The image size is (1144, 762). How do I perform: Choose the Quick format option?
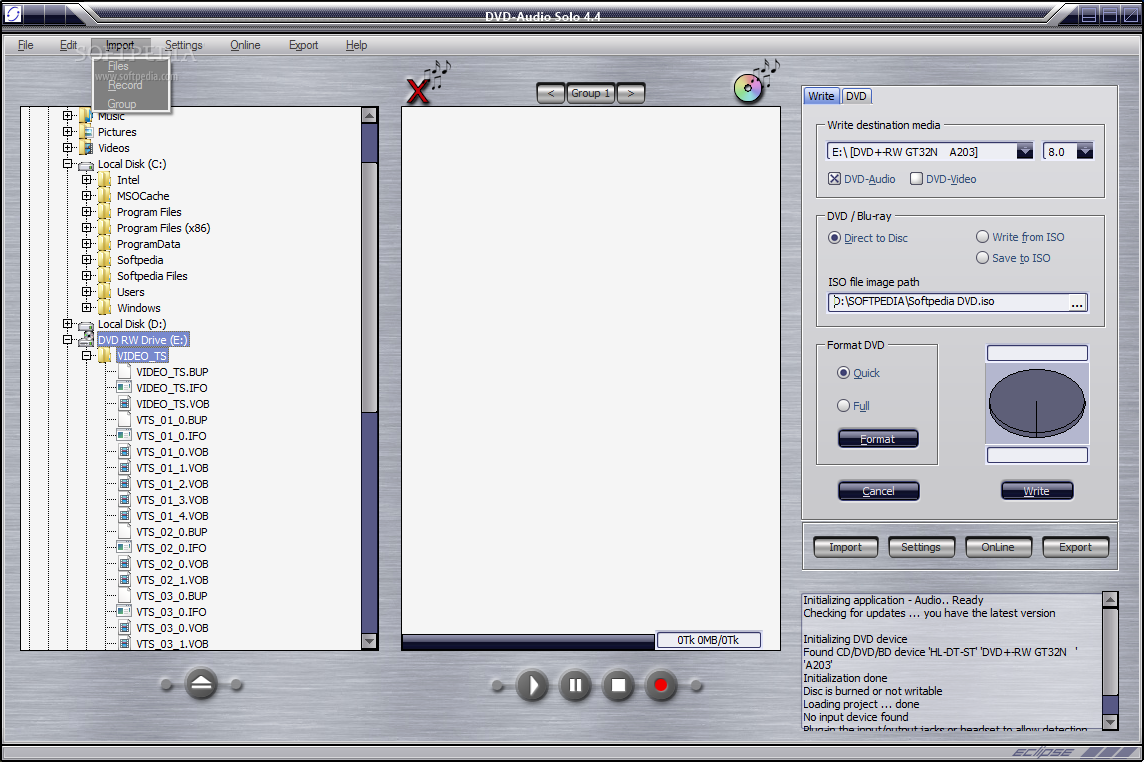point(843,373)
